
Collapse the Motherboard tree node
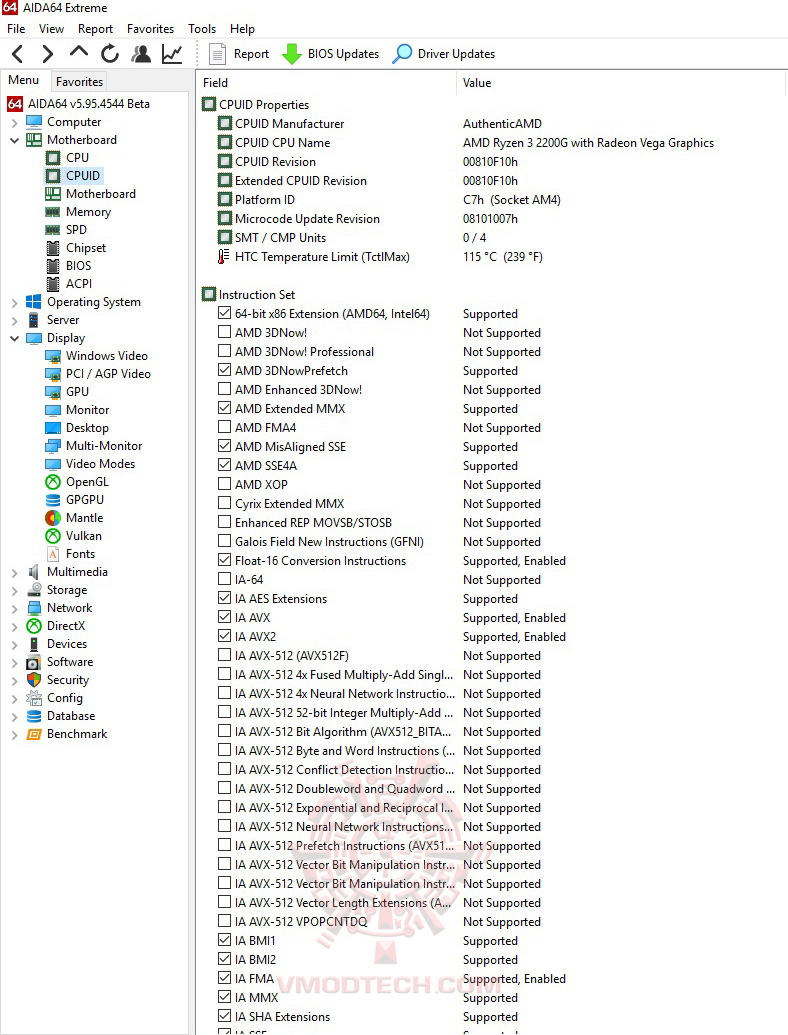(x=15, y=140)
